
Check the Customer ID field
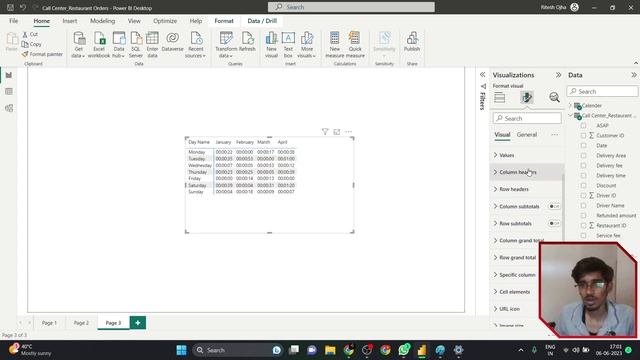583,136
